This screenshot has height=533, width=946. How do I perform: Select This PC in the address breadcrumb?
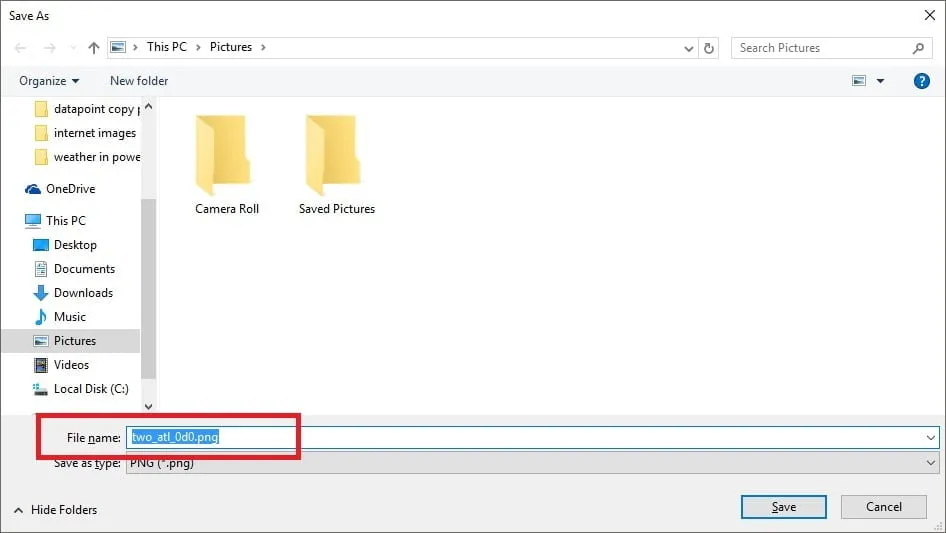167,47
